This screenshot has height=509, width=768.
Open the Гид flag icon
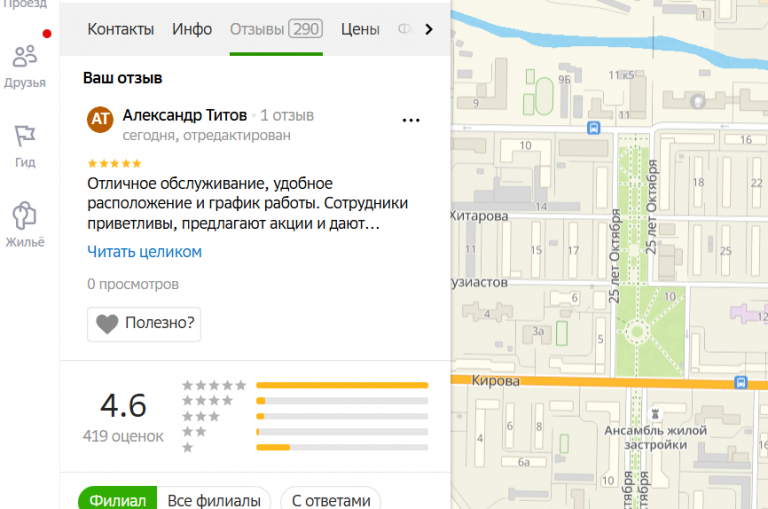tap(24, 146)
